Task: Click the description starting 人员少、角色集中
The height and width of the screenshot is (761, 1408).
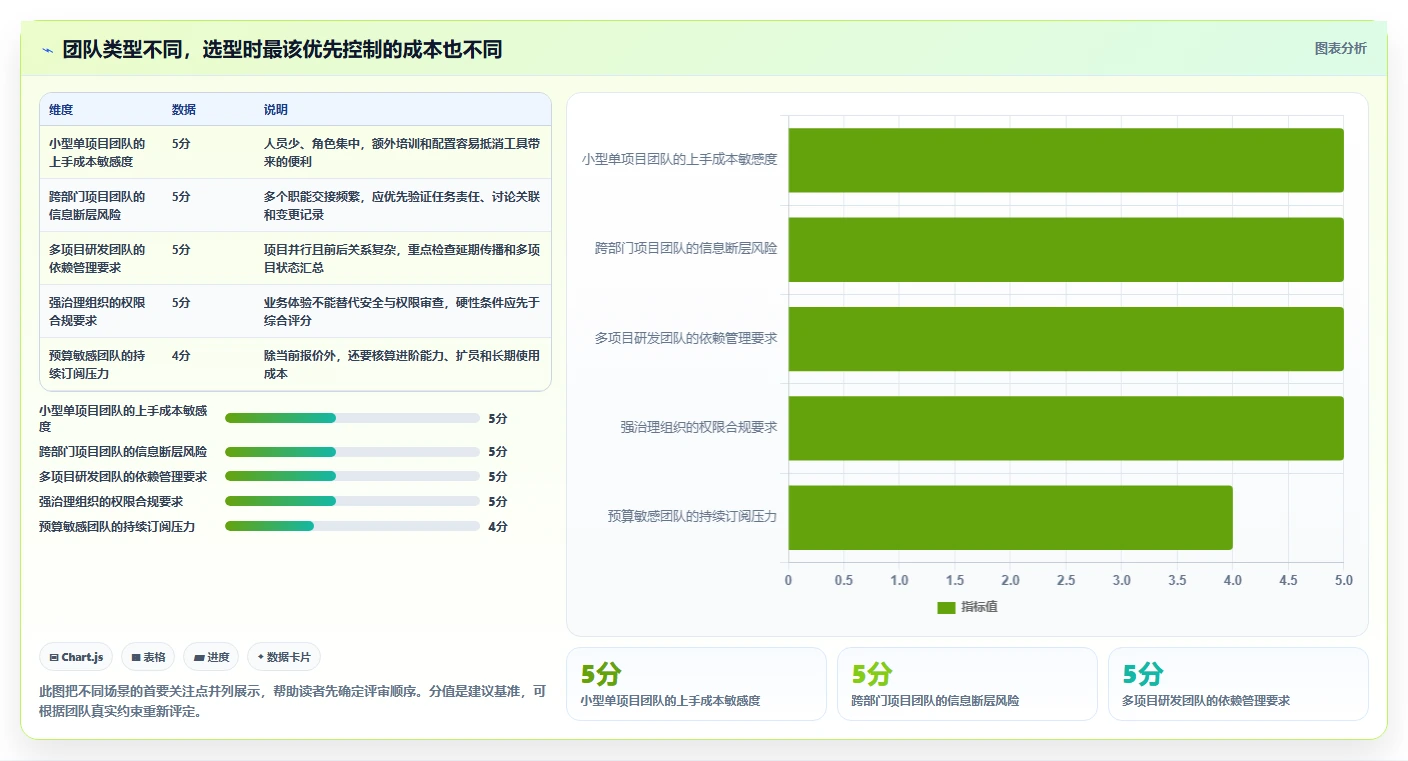Action: 402,153
